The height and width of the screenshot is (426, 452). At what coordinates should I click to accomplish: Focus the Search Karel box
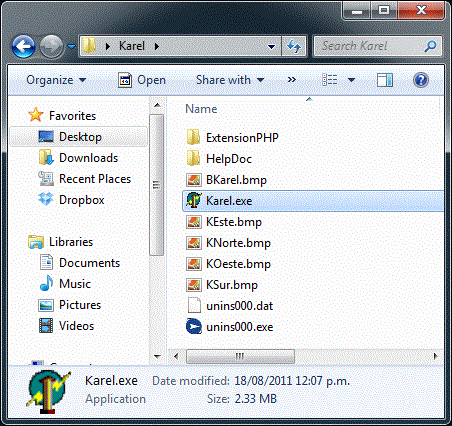tap(378, 46)
